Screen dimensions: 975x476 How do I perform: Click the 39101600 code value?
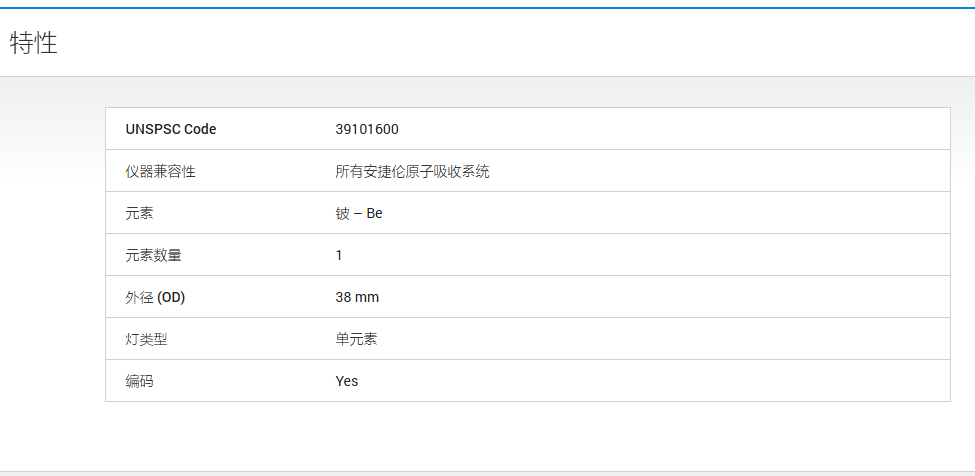click(x=367, y=129)
